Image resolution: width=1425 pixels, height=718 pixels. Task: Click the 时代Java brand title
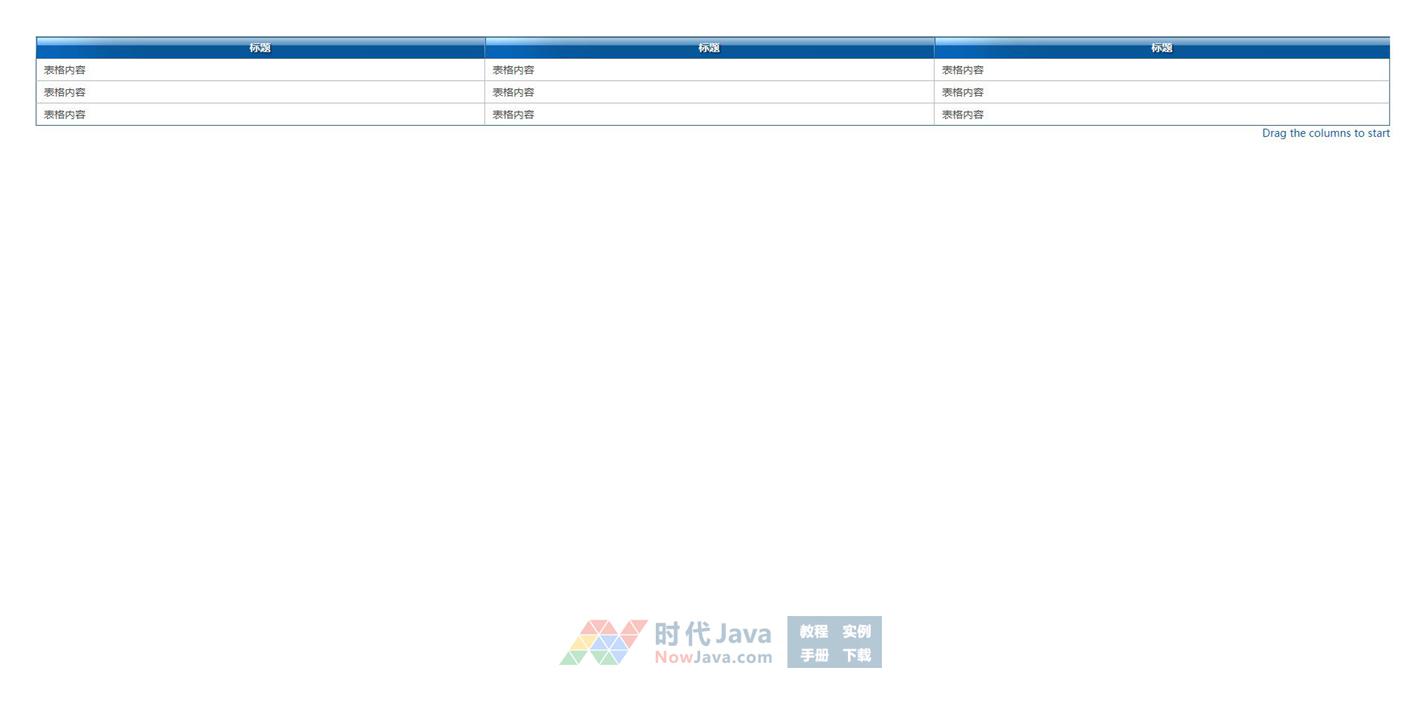713,633
